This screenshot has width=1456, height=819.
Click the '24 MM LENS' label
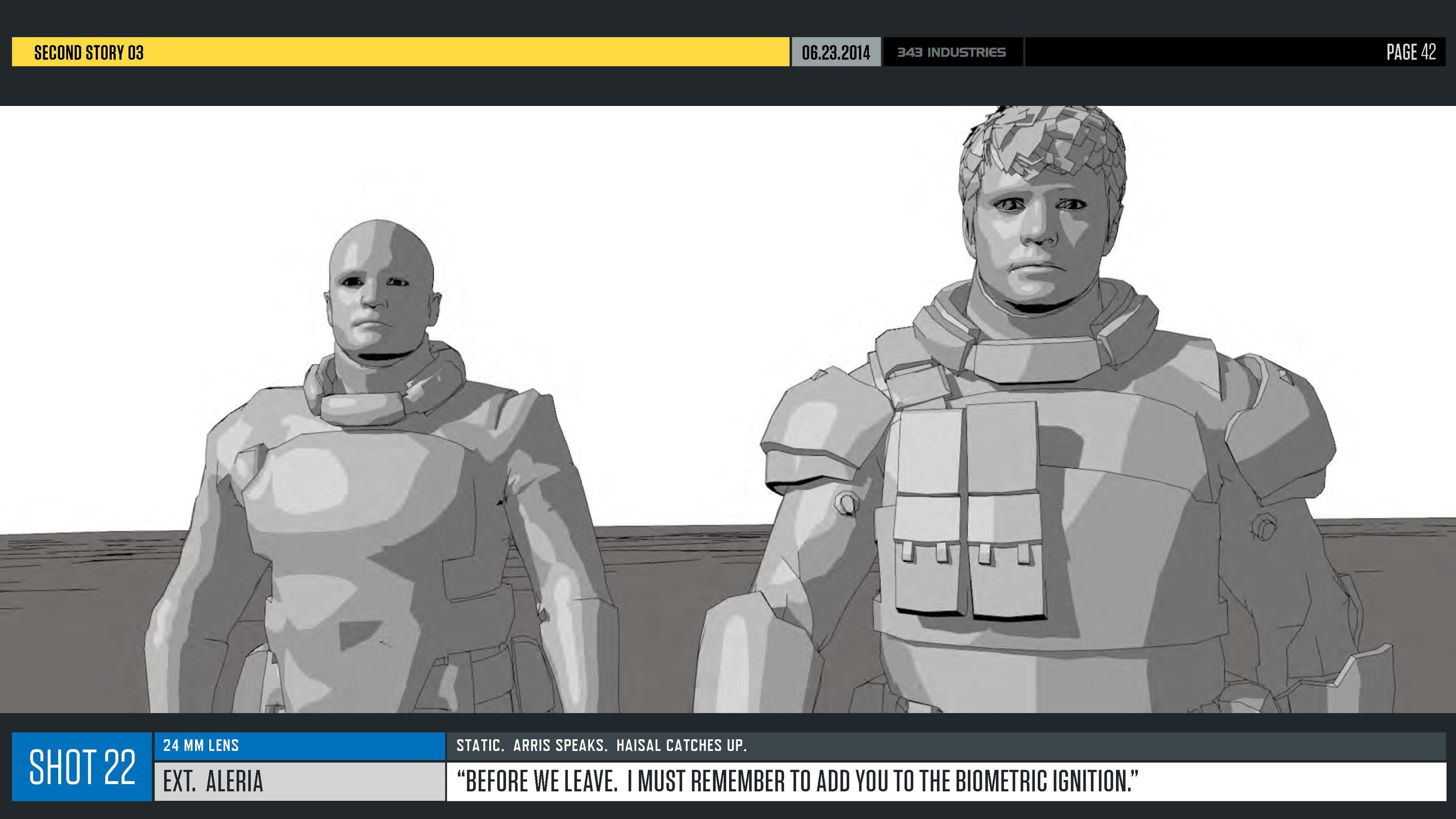(201, 746)
